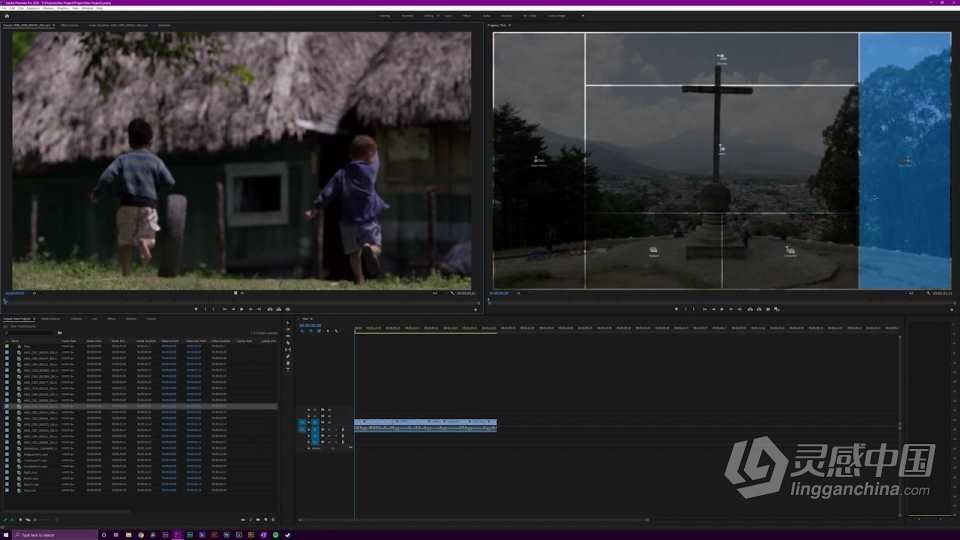The width and height of the screenshot is (960, 540).
Task: Click Overwrite button in Source monitor
Action: pos(279,309)
